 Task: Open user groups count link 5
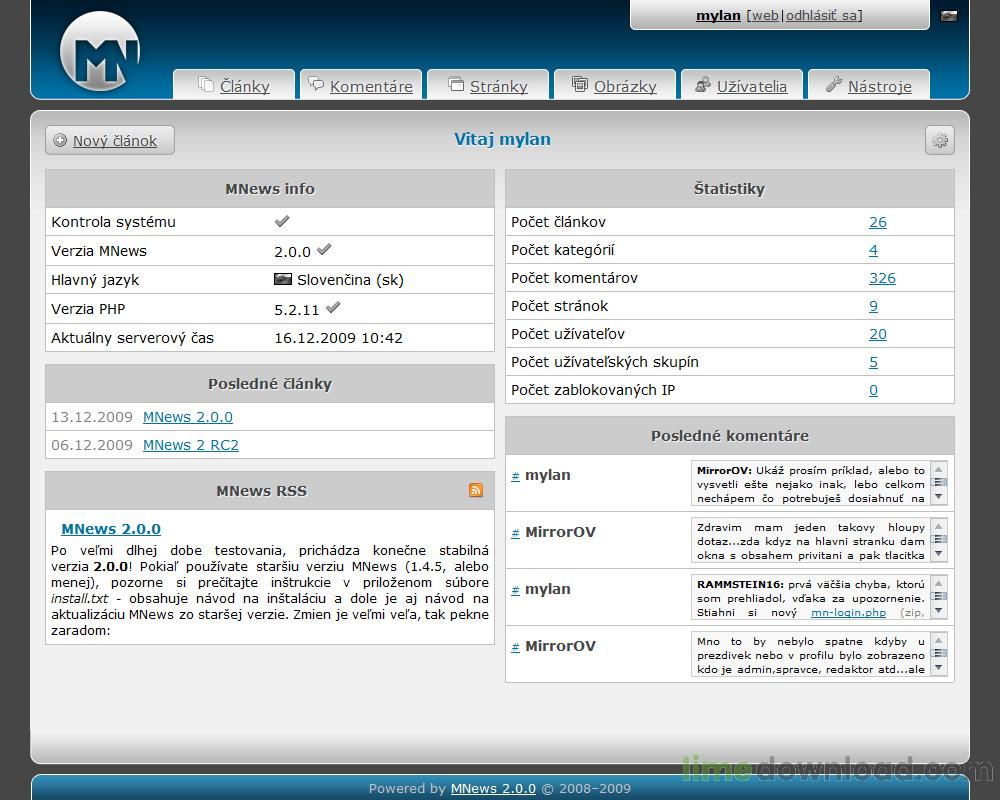pyautogui.click(x=873, y=362)
